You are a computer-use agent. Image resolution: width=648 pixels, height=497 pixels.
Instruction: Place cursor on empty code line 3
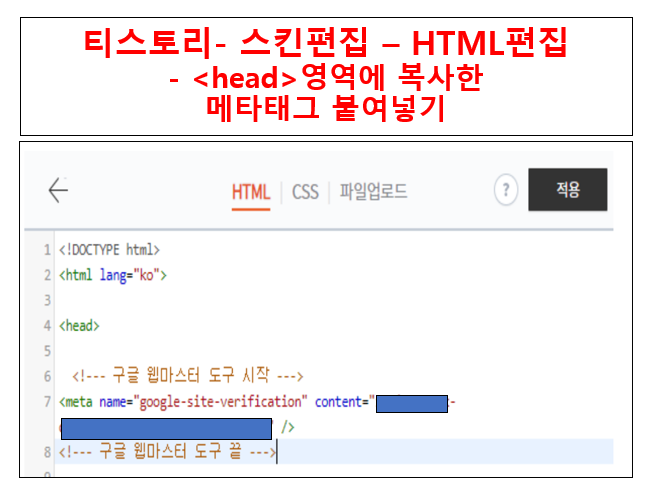point(334,300)
